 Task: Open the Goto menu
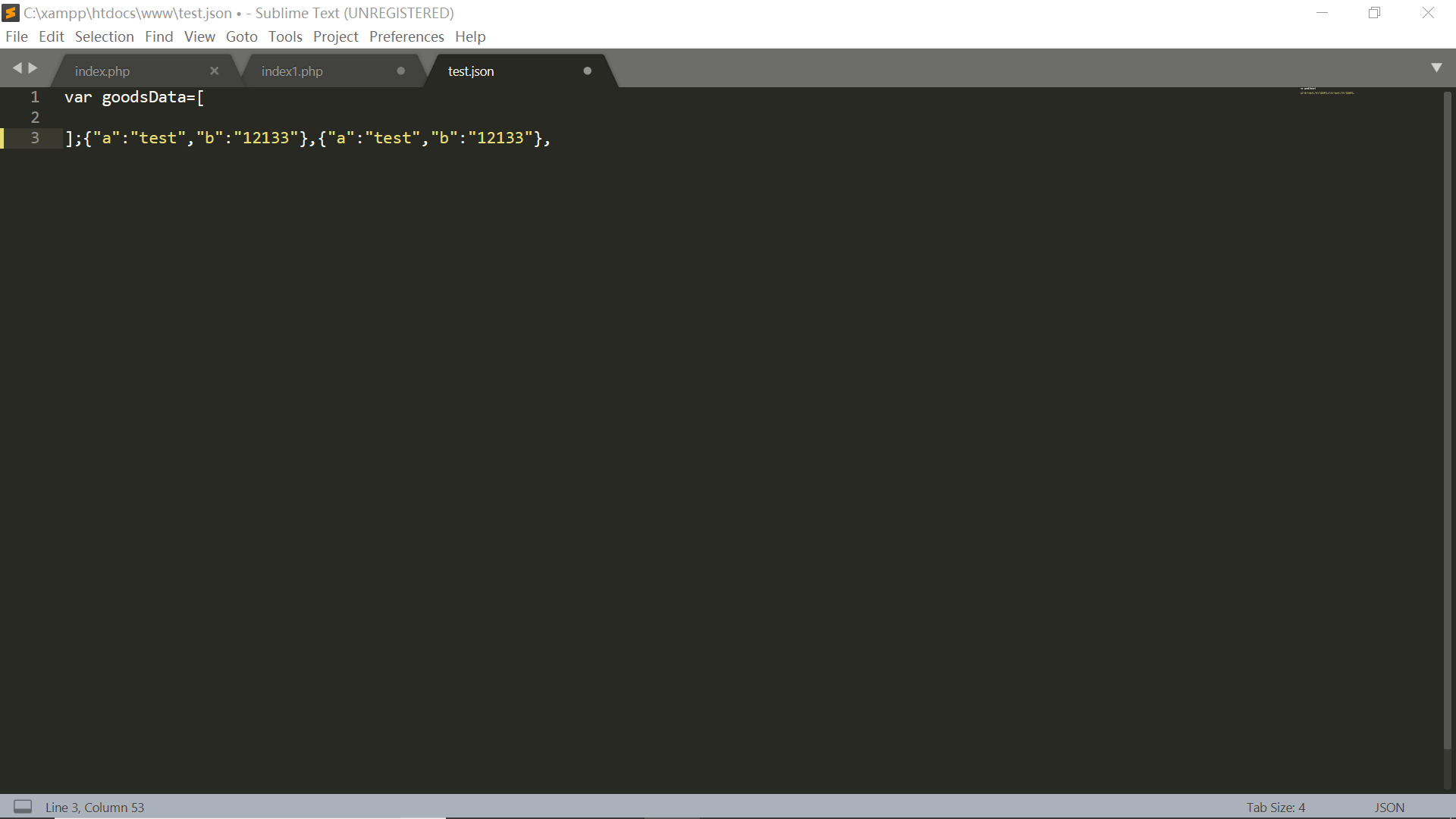(242, 36)
